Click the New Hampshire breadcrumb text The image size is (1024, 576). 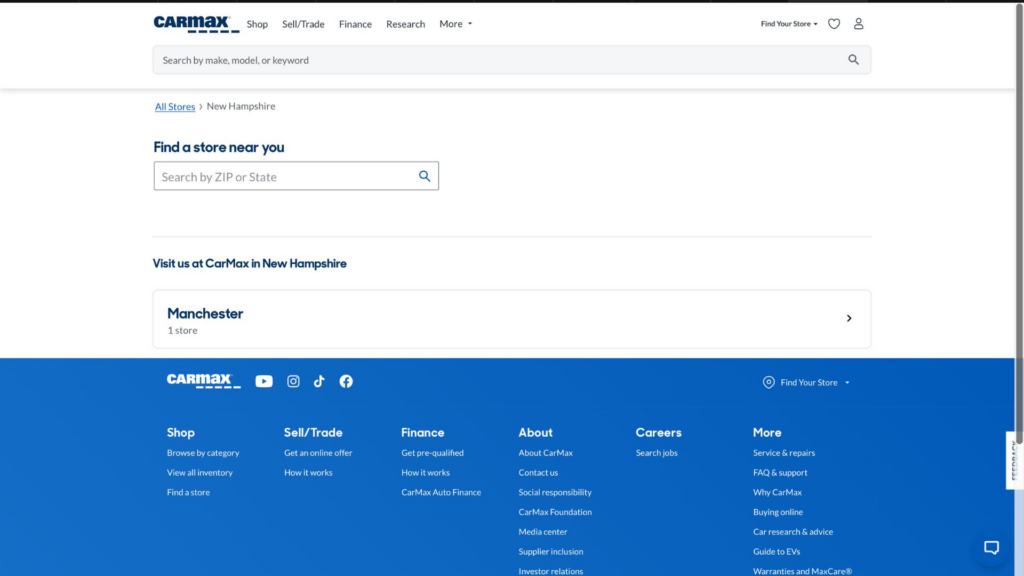point(241,106)
